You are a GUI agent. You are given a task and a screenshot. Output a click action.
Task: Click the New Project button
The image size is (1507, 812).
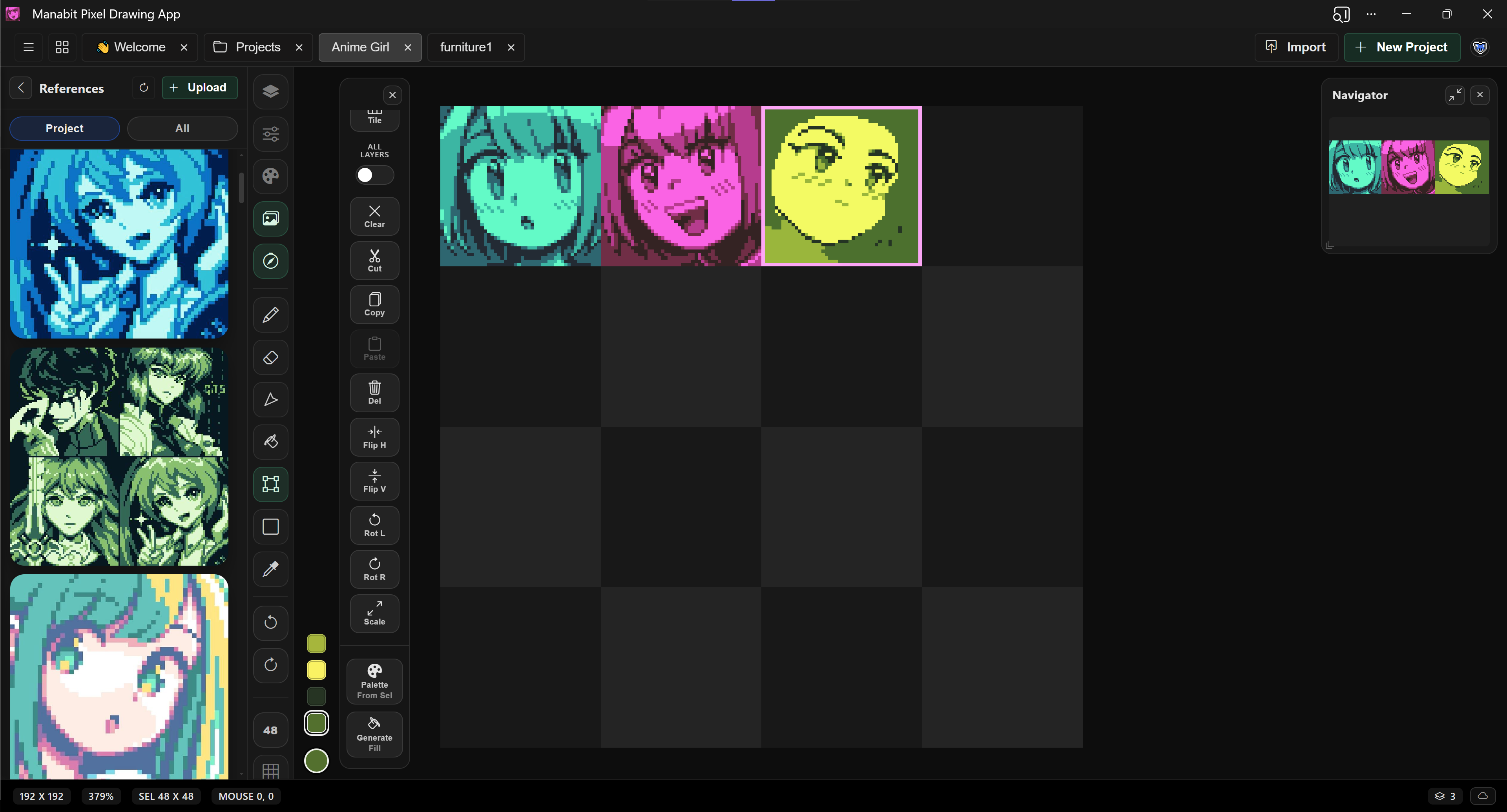[x=1402, y=47]
